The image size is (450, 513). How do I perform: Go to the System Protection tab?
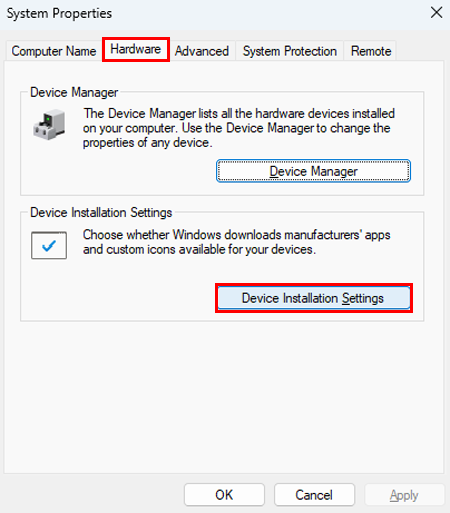point(289,51)
